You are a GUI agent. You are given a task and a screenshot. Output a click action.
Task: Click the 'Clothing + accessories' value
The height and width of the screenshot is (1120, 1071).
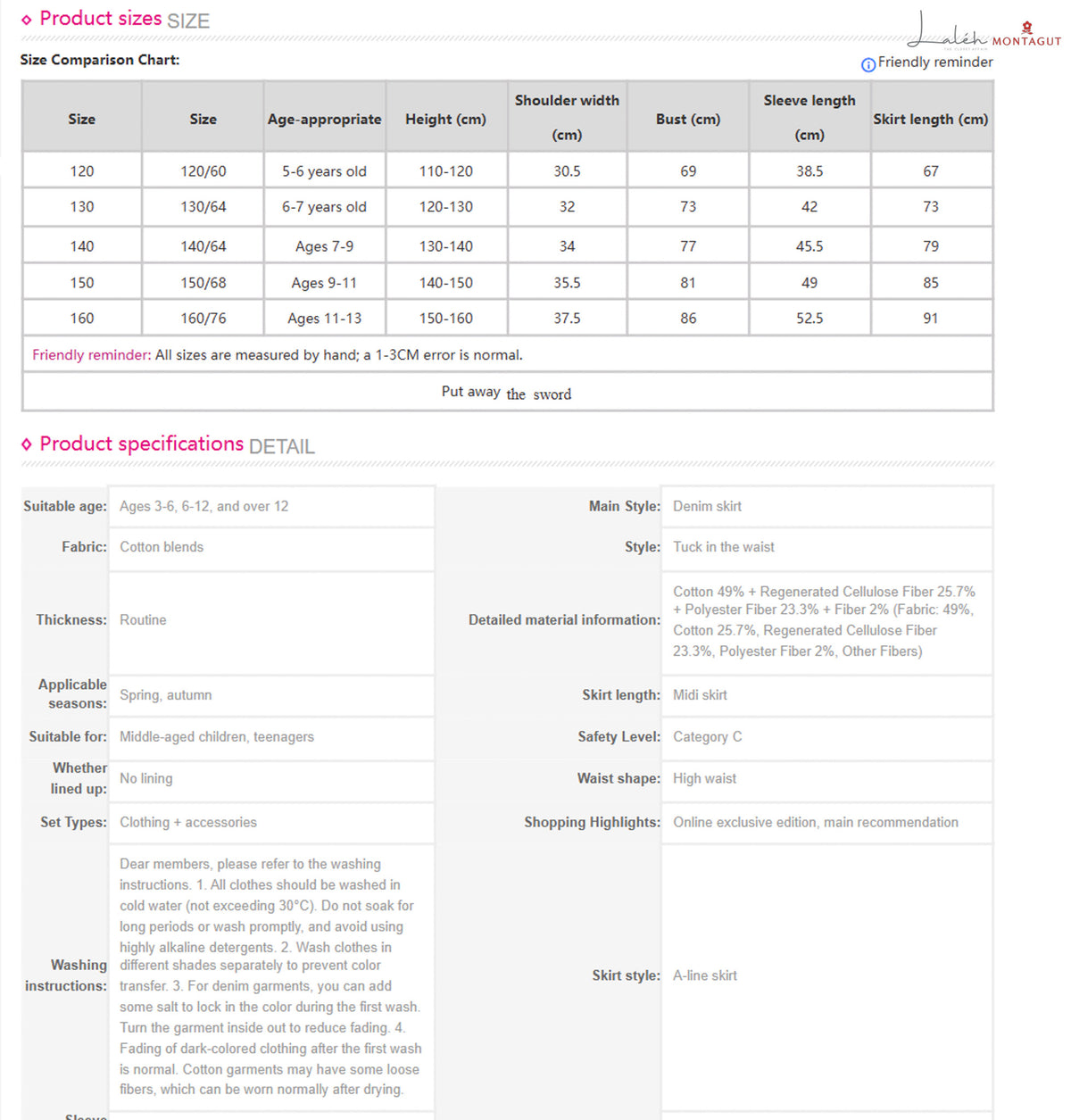point(188,822)
